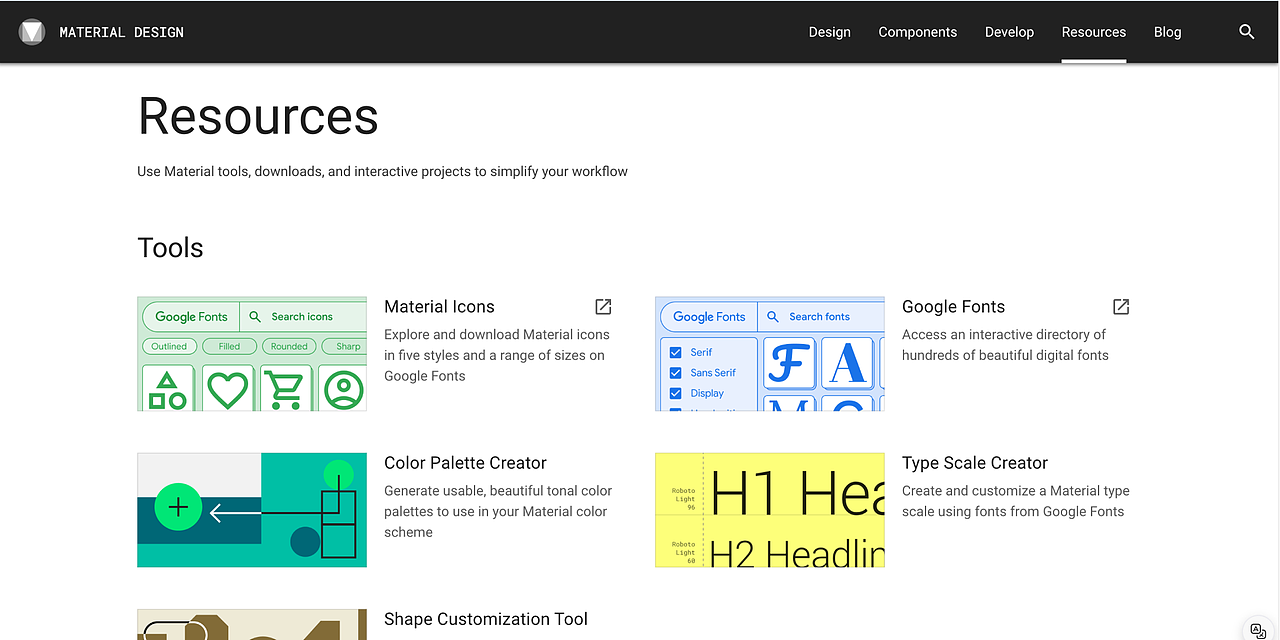Viewport: 1280px width, 640px height.
Task: Select the Resources tab
Action: pos(1093,32)
